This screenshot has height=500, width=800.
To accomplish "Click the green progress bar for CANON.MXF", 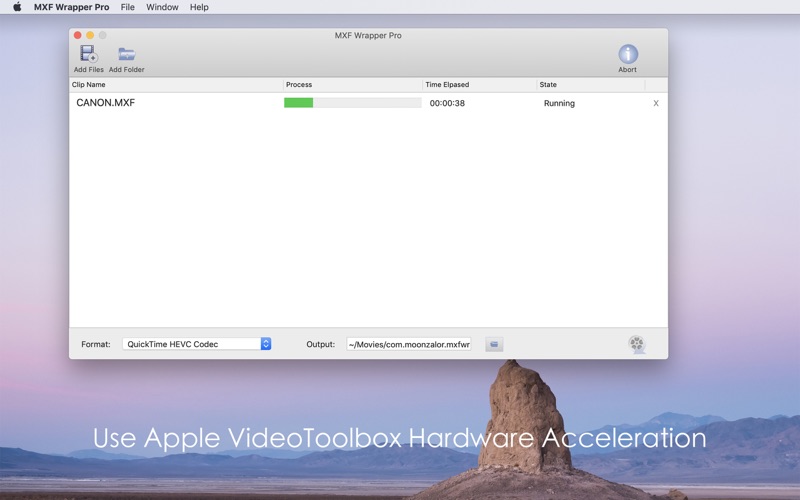I will 353,103.
